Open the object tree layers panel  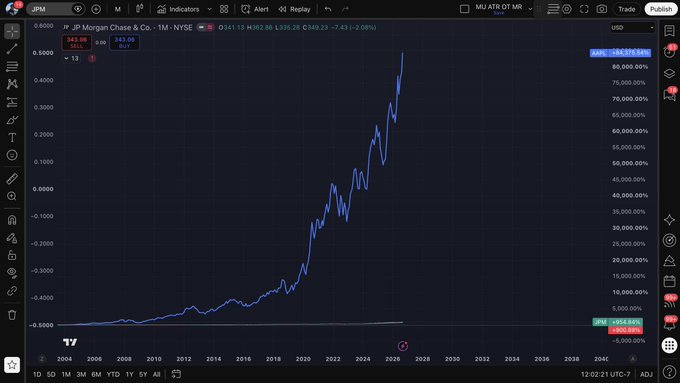(669, 73)
